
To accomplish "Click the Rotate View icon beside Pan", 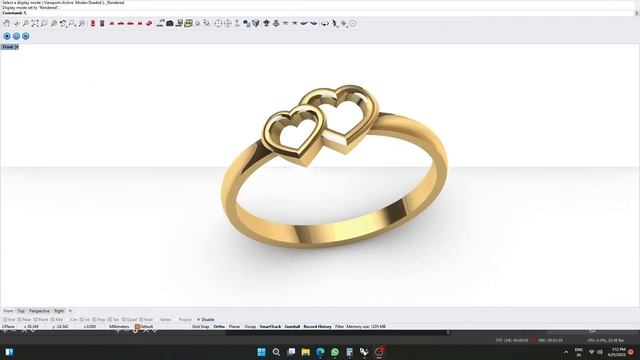I will (16, 24).
